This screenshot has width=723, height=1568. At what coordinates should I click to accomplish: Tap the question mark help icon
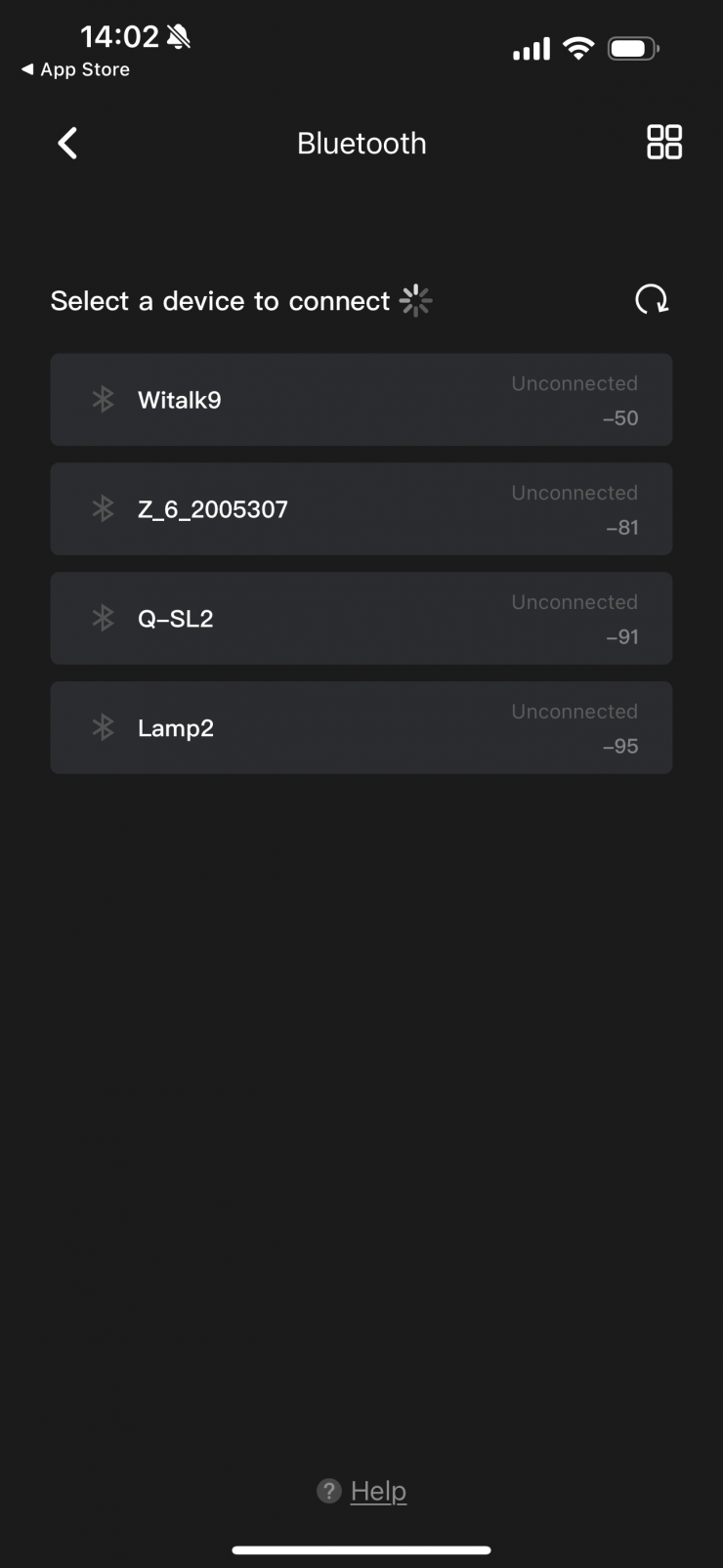(329, 1491)
